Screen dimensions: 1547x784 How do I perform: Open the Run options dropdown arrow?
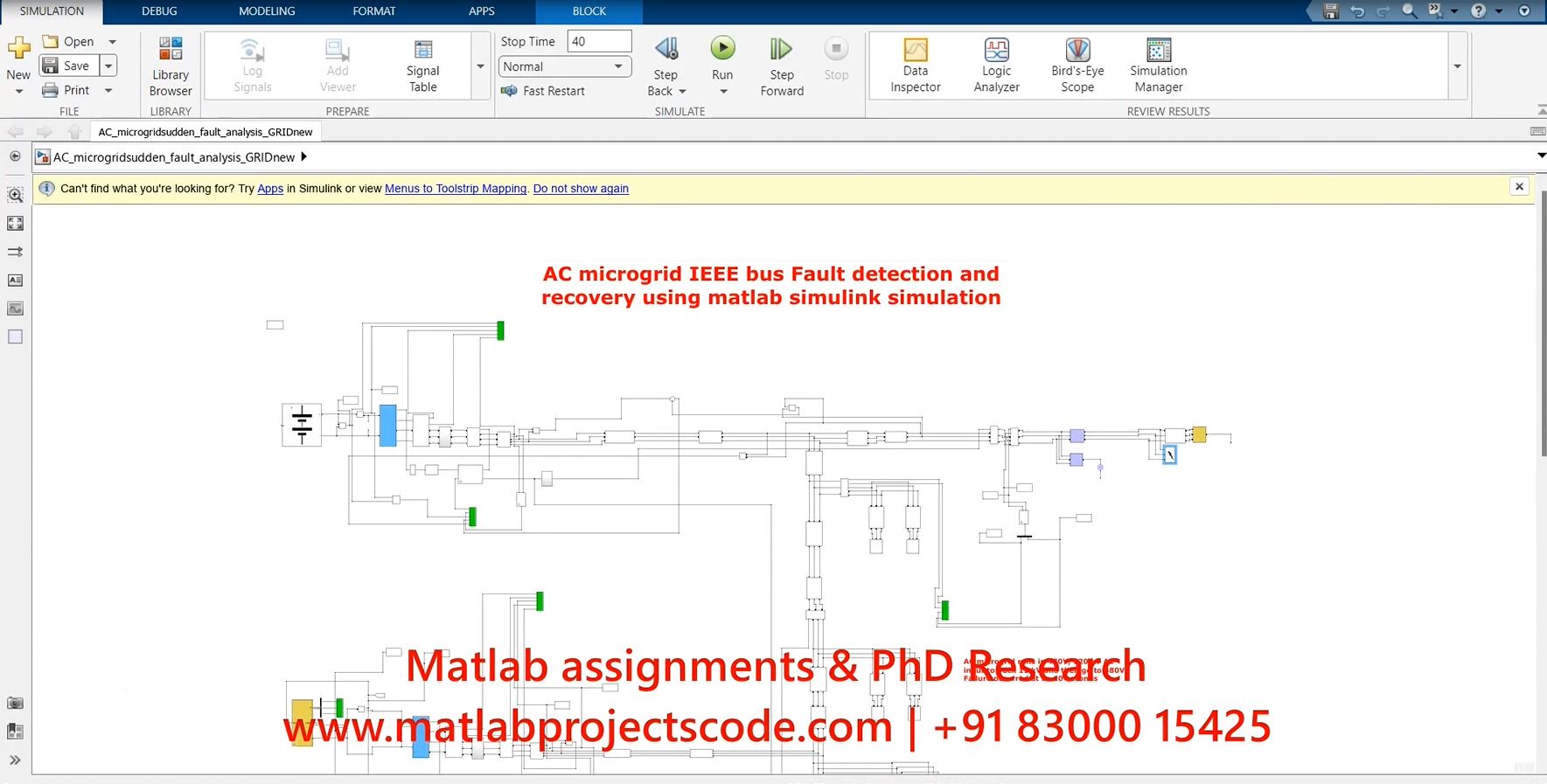[723, 92]
